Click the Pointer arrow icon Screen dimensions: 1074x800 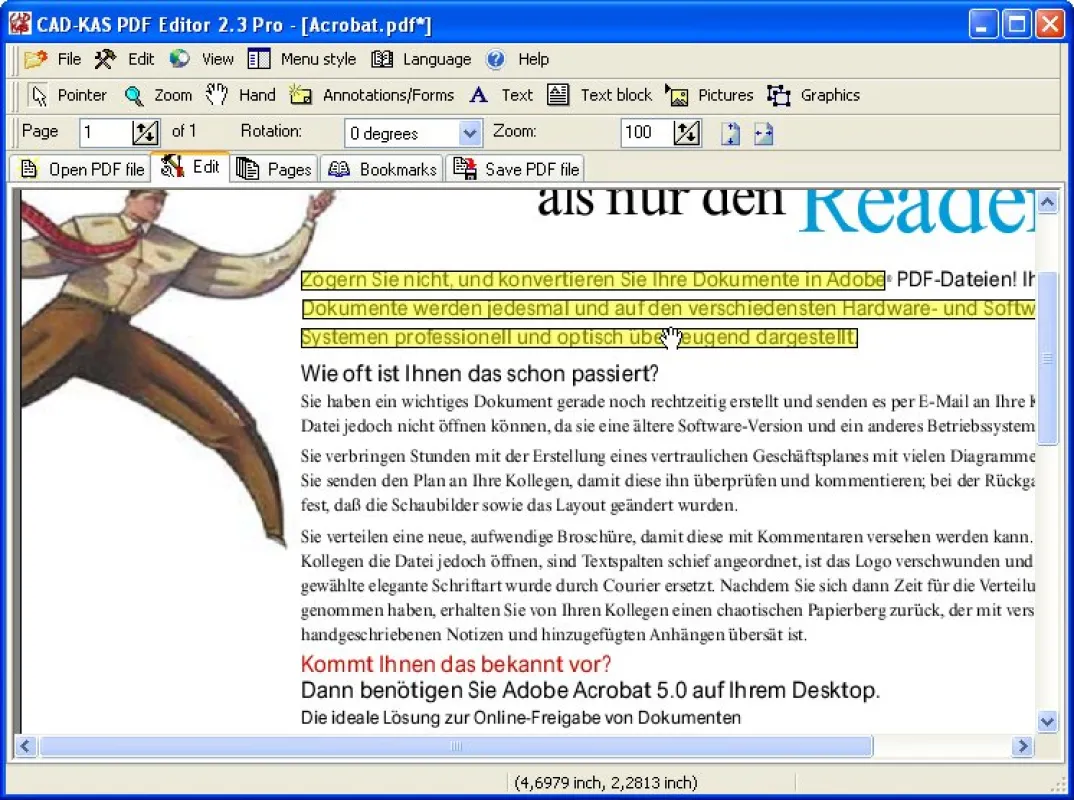click(39, 96)
